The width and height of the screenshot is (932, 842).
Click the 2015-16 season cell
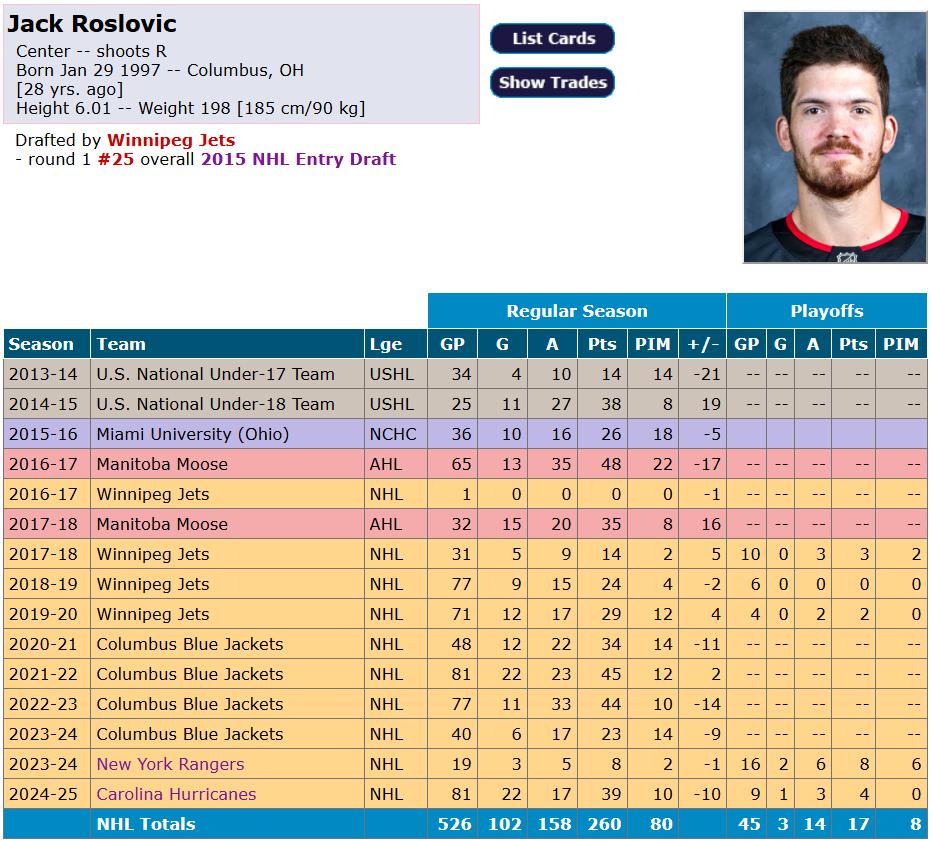click(x=47, y=434)
